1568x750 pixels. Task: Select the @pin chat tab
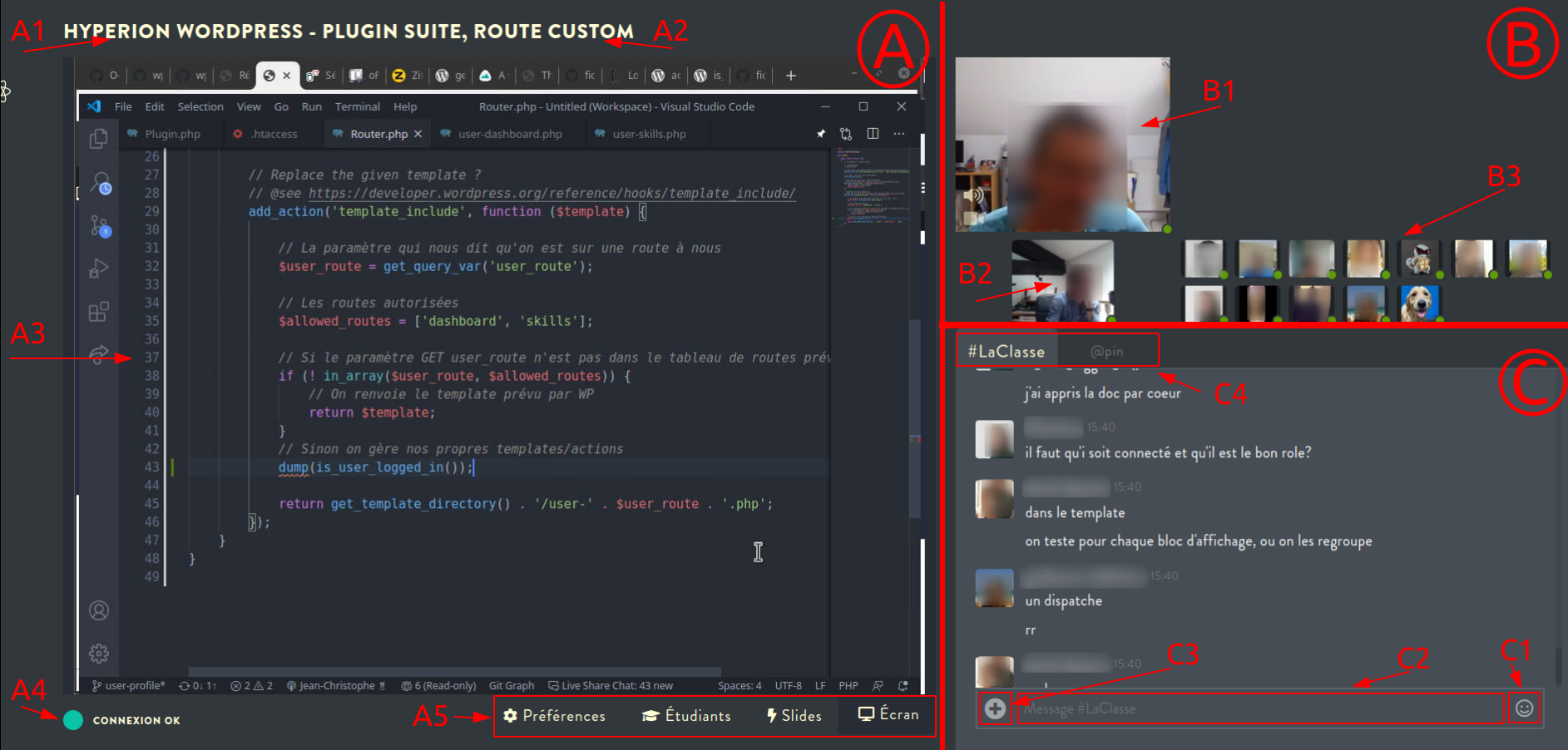tap(1106, 352)
